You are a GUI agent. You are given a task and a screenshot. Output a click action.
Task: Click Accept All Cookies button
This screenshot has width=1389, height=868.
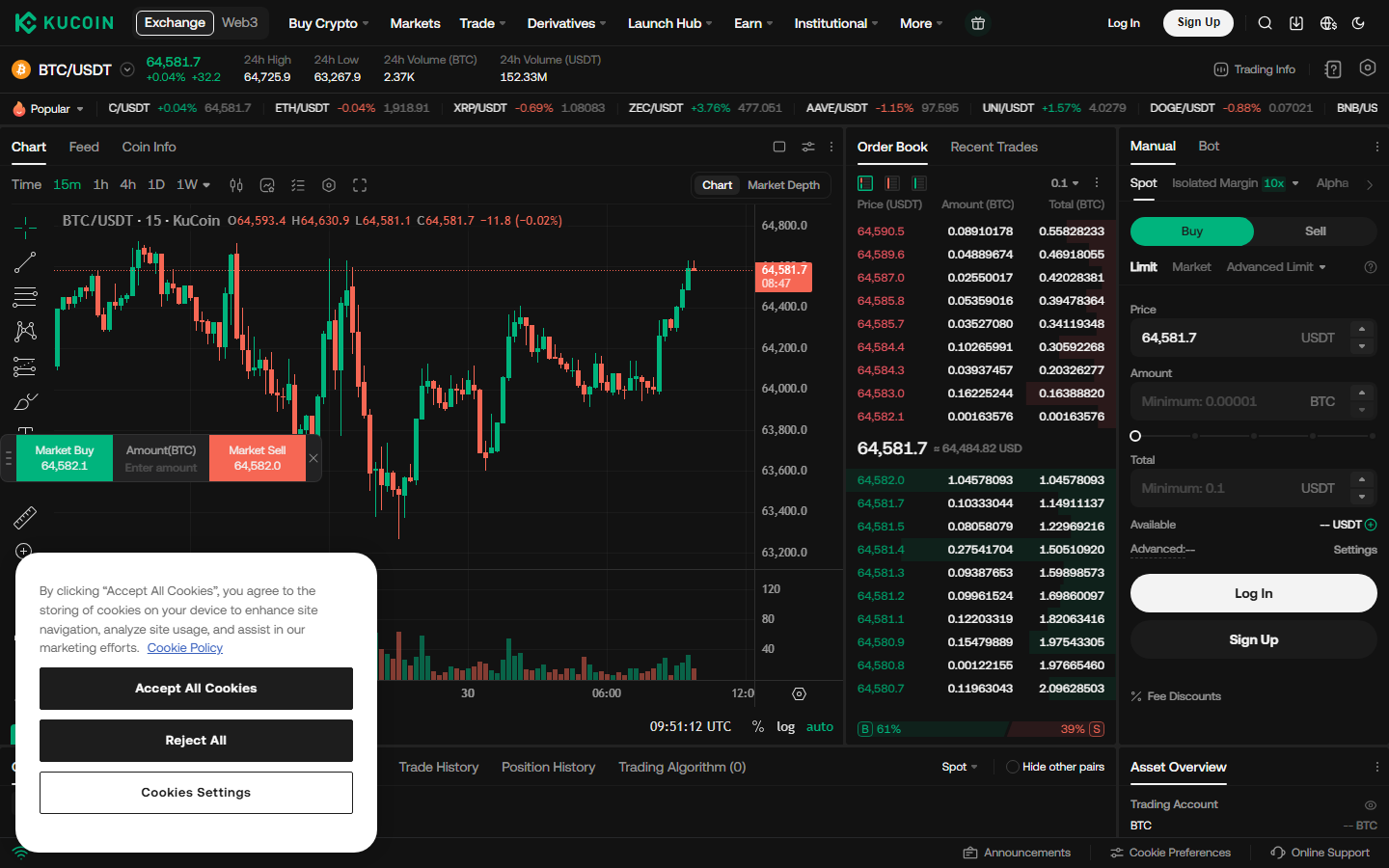click(196, 689)
